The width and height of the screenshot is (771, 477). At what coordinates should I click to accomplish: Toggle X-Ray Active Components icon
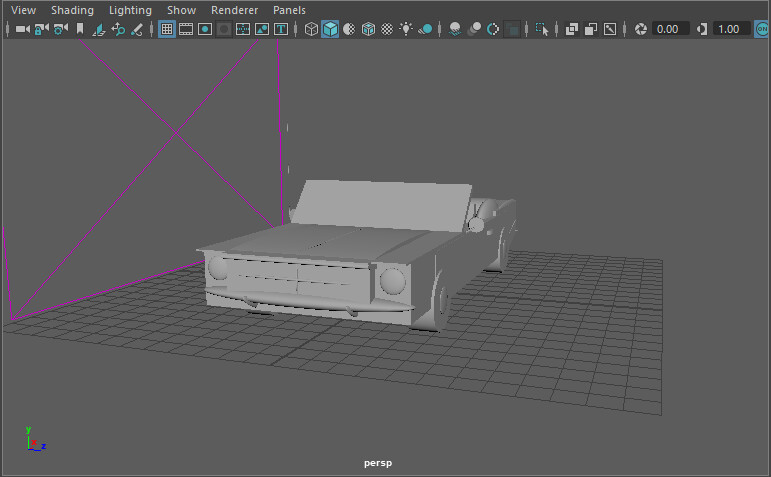click(x=591, y=29)
